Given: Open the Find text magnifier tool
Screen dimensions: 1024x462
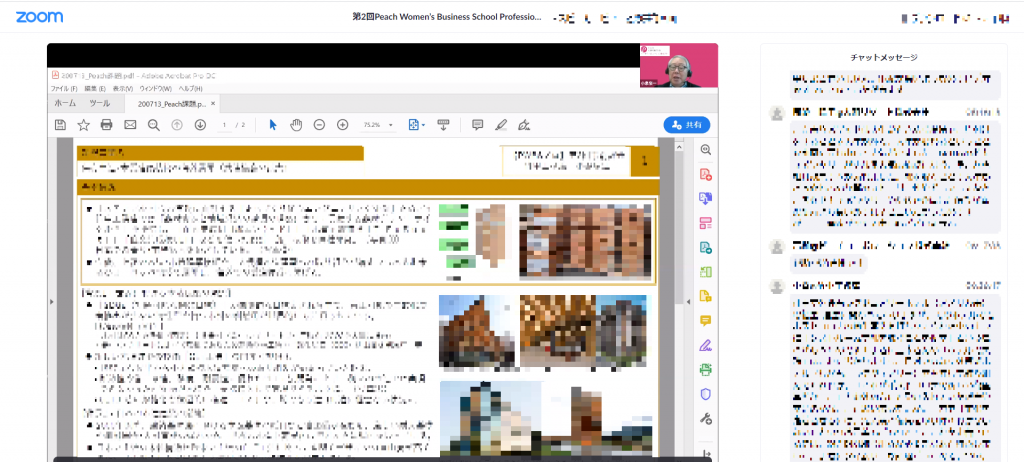Looking at the screenshot, I should pos(153,125).
